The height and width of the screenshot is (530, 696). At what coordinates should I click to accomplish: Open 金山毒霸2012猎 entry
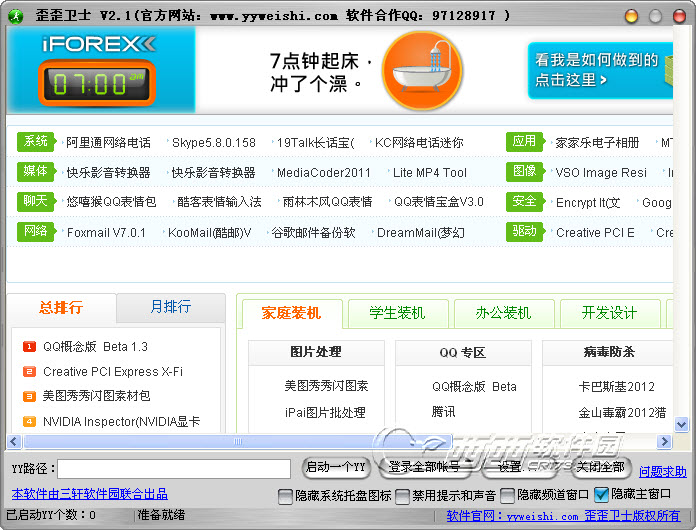pyautogui.click(x=622, y=413)
